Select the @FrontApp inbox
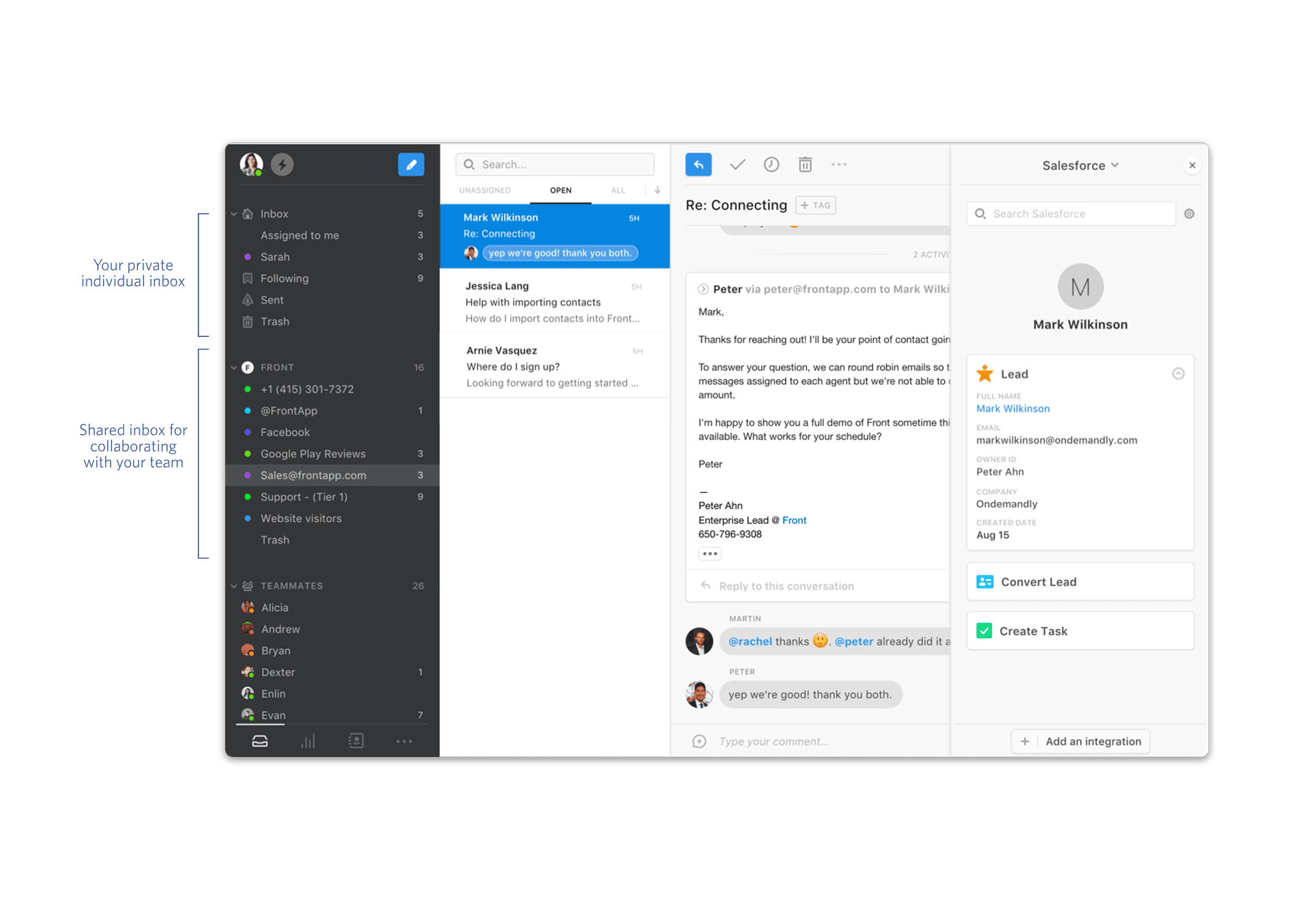The height and width of the screenshot is (924, 1294). 333,411
